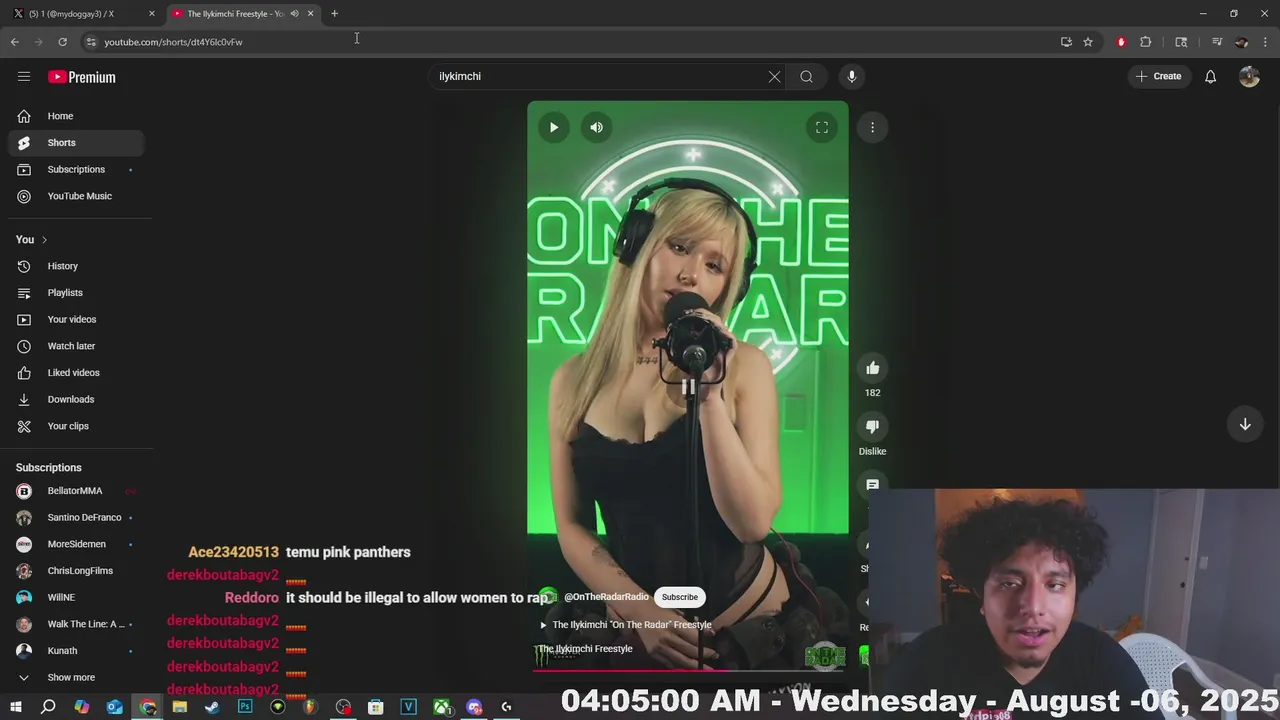Open the Short's three-dot more menu
The image size is (1280, 720).
[x=872, y=127]
